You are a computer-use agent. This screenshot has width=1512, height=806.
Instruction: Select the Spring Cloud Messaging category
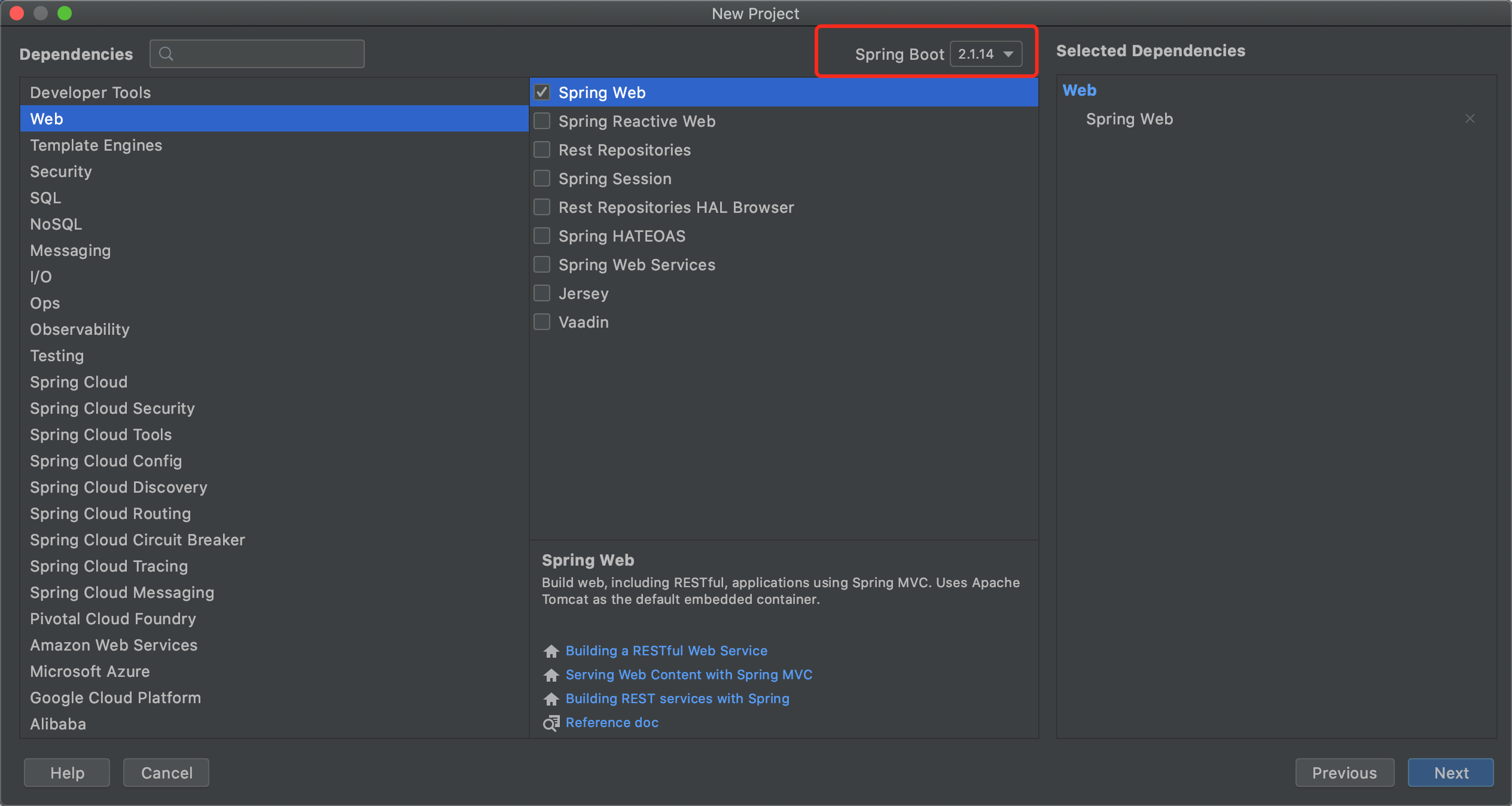pyautogui.click(x=275, y=593)
